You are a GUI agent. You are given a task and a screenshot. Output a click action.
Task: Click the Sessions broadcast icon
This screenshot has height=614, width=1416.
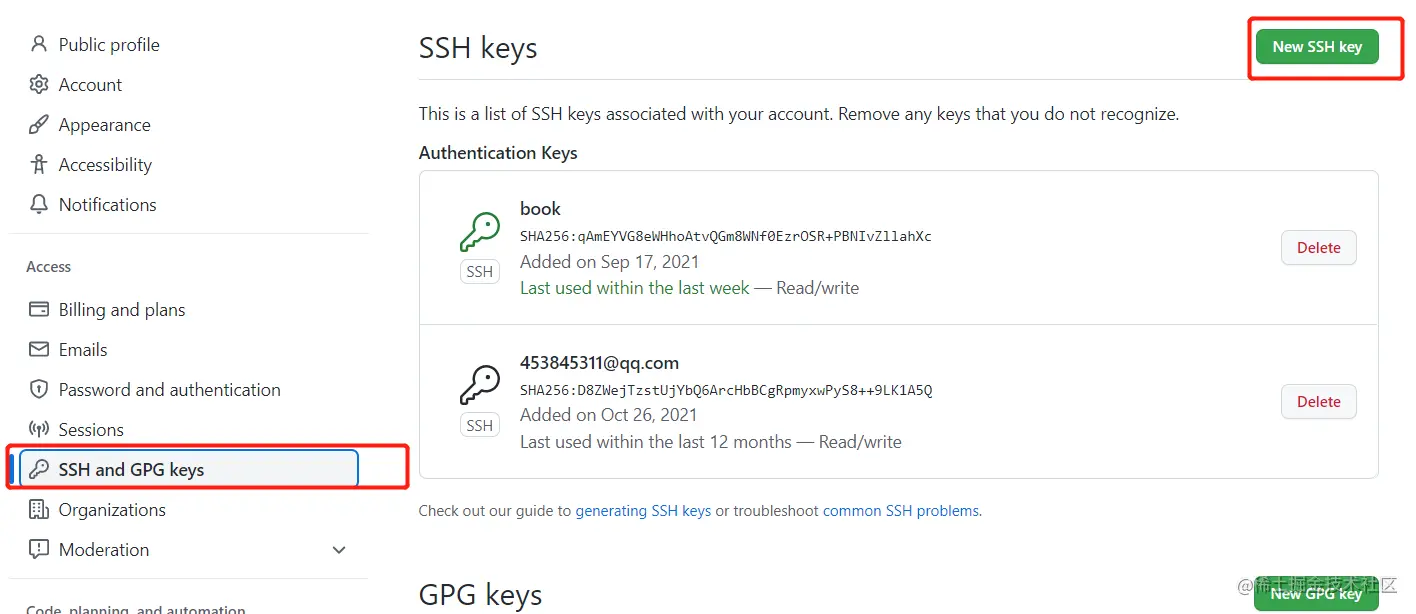point(39,429)
